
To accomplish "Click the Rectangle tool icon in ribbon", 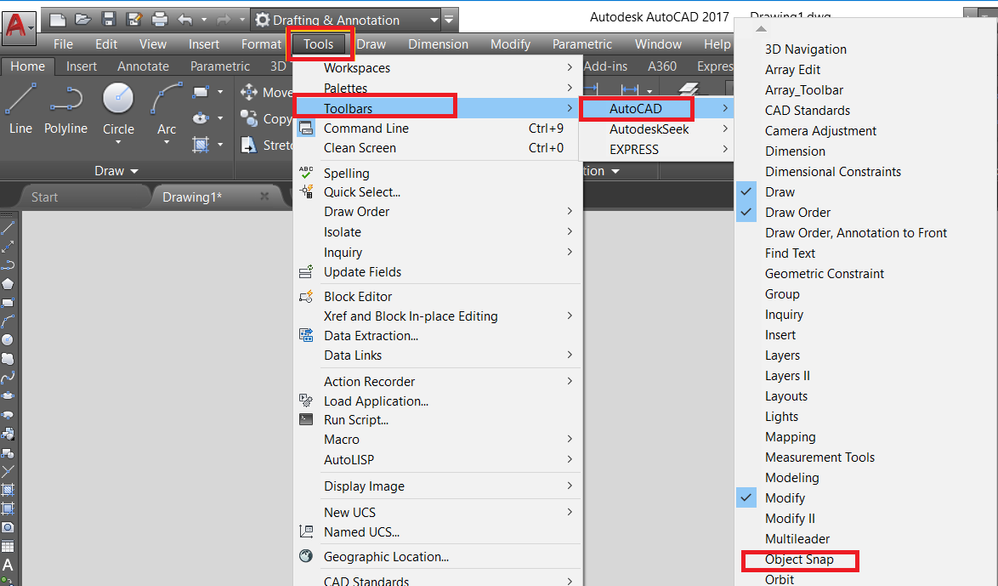I will [200, 92].
